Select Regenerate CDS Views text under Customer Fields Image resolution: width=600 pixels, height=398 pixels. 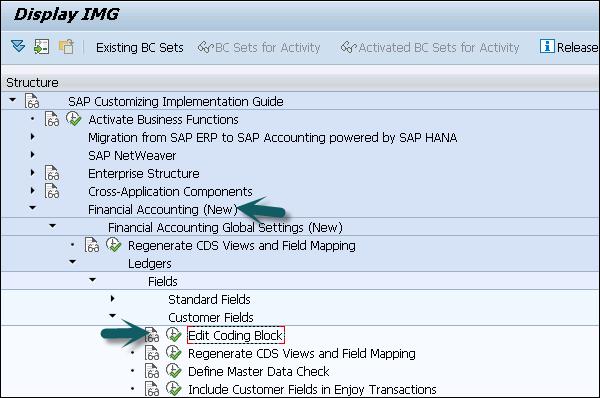(x=302, y=353)
